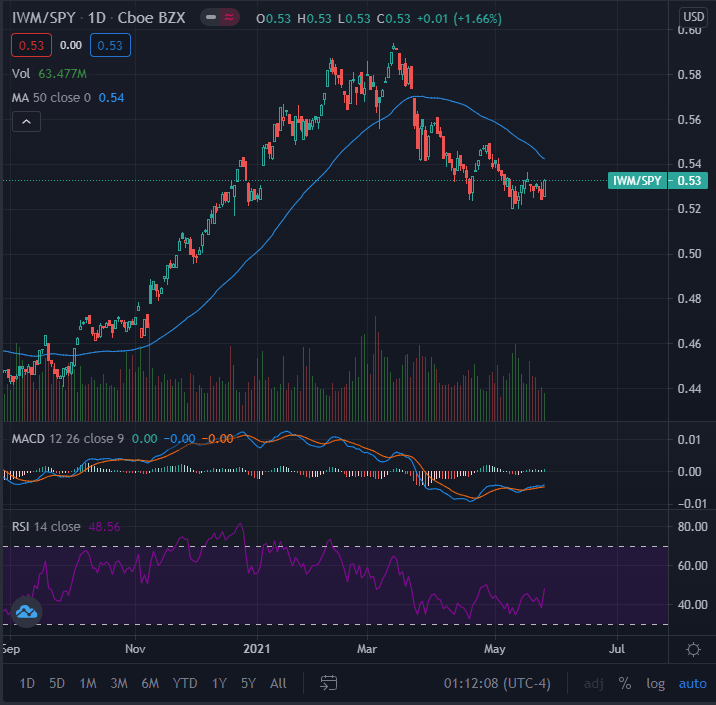
Task: Toggle the log scale option
Action: (x=655, y=683)
